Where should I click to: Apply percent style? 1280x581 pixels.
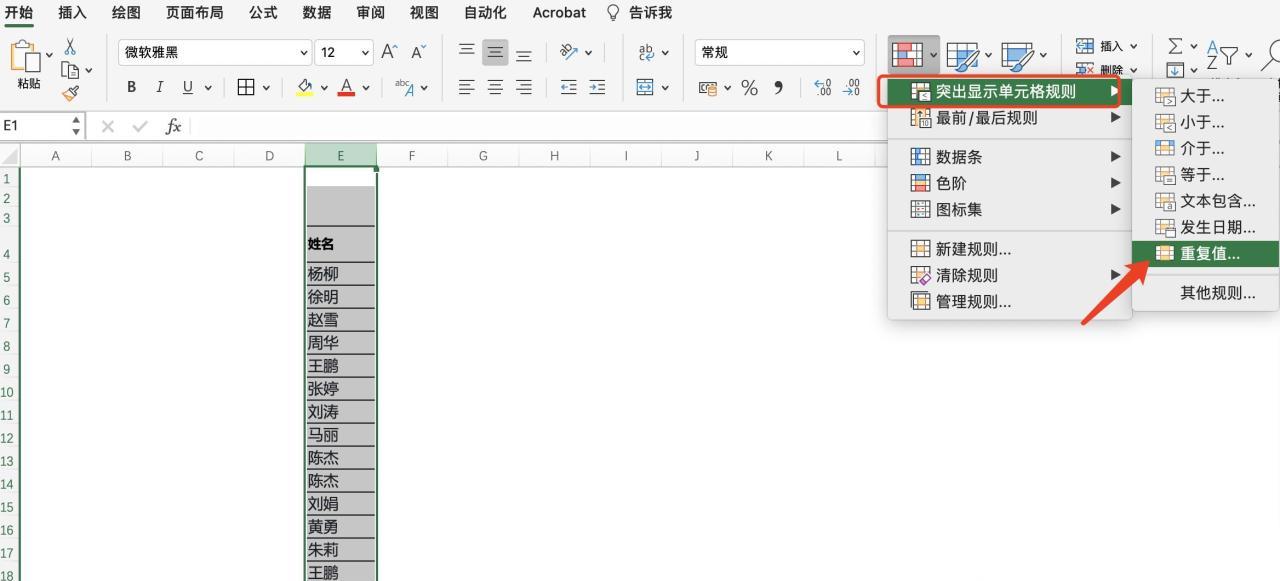[x=749, y=87]
